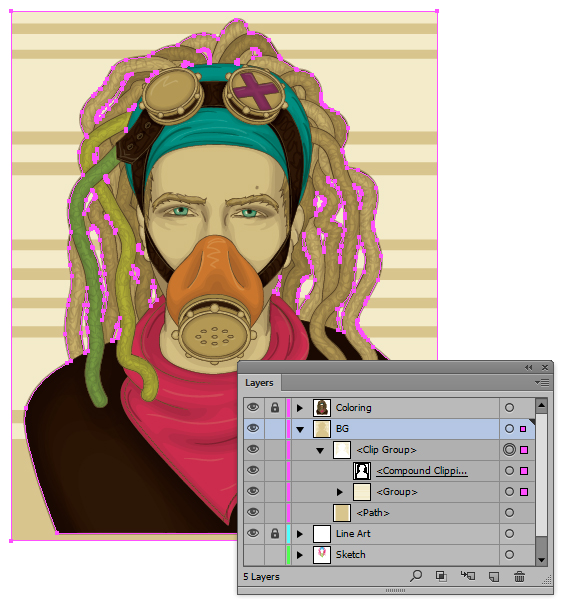Click Layers panel scroll down arrow
Screen dimensions: 565x605
tap(541, 560)
